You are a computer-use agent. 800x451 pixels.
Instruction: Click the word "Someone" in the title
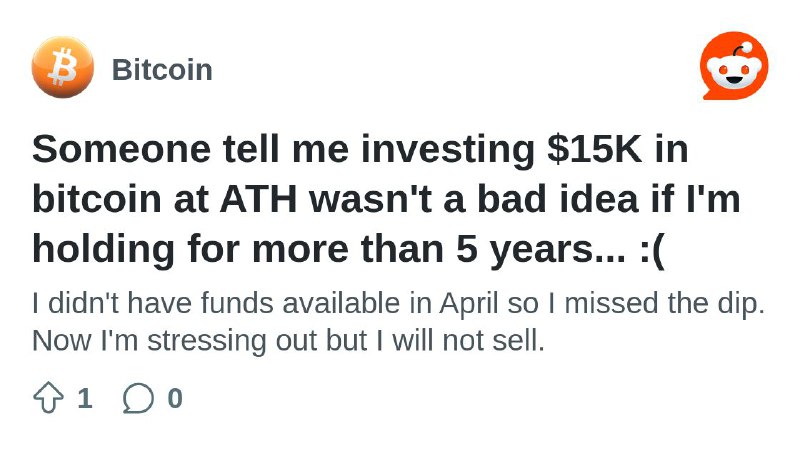pos(121,149)
